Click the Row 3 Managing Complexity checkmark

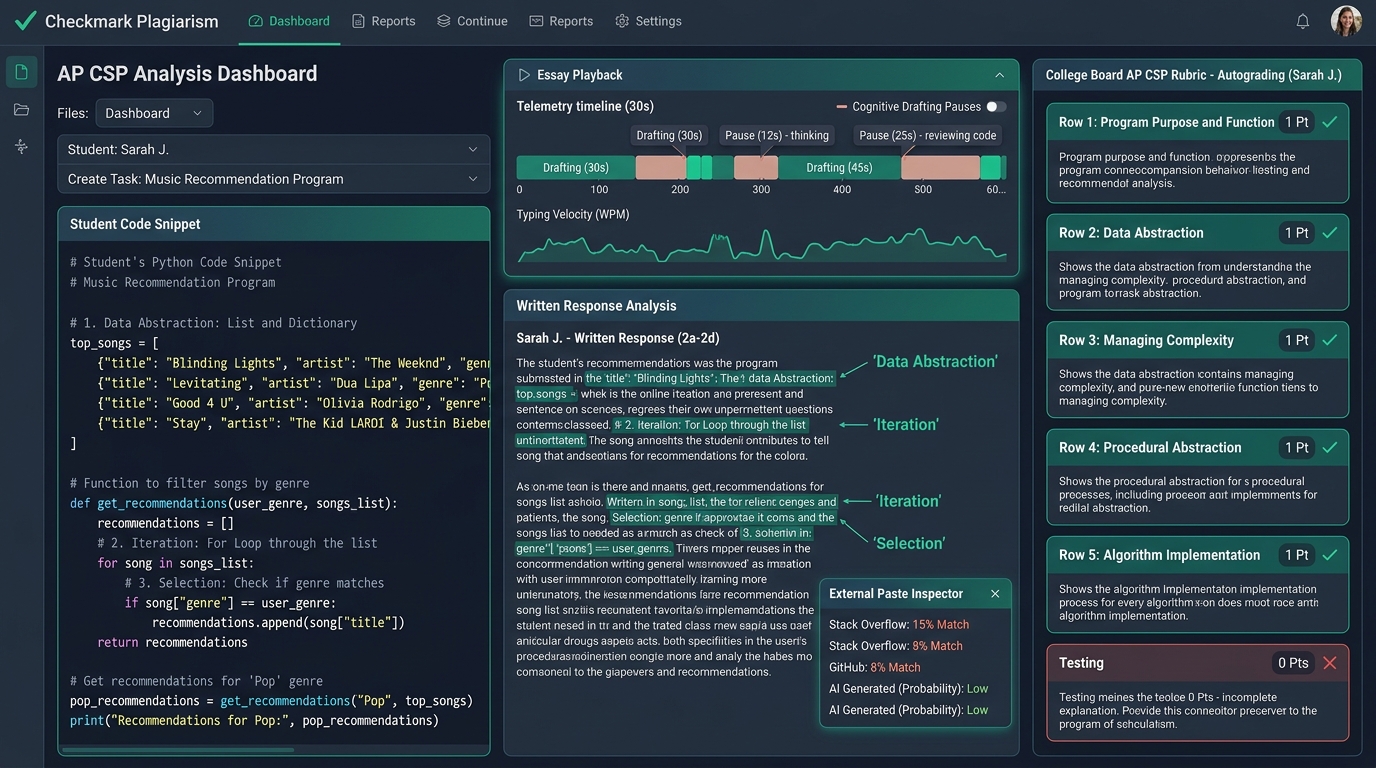click(x=1329, y=340)
